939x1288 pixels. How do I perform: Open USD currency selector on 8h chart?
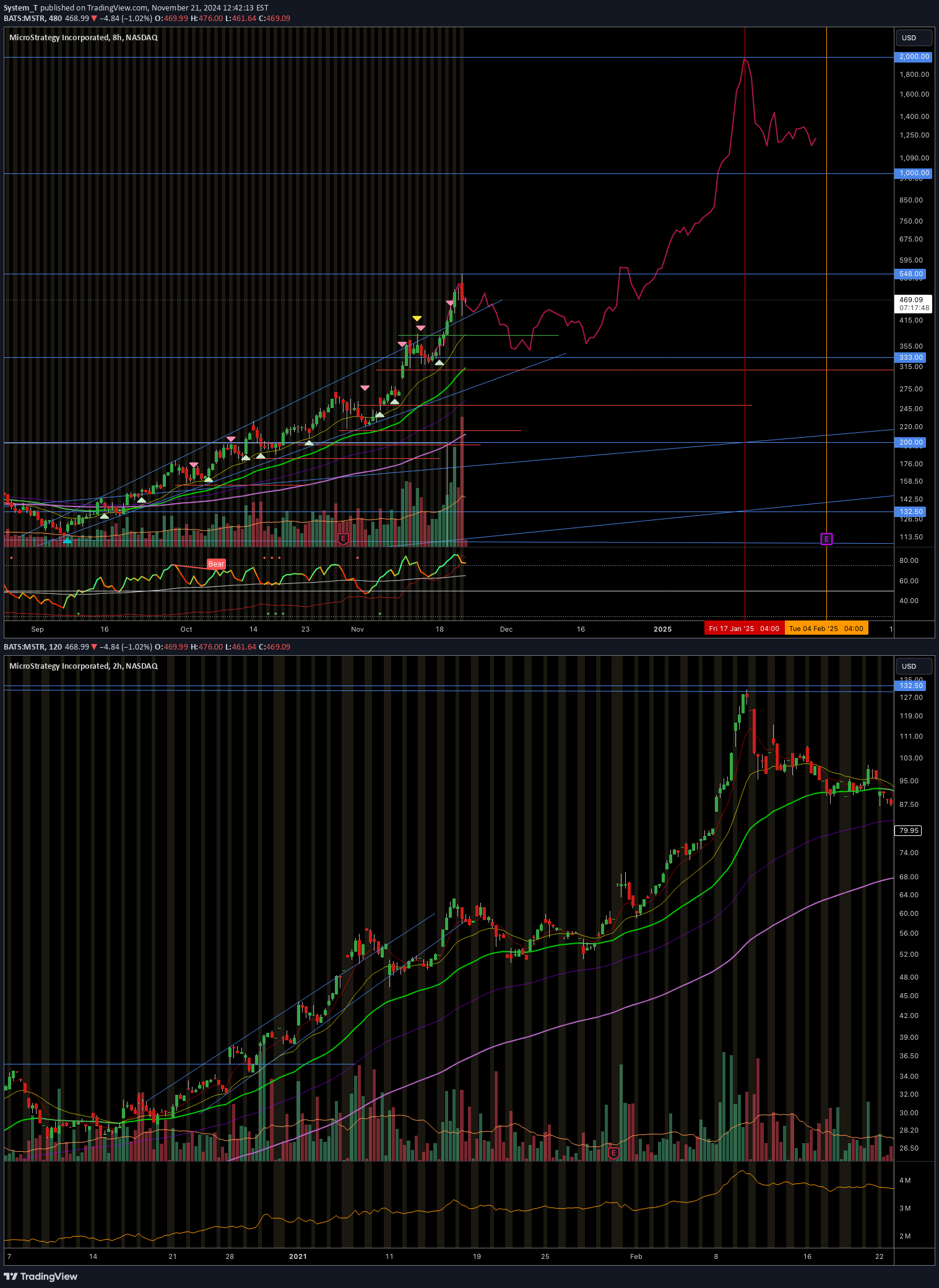[x=914, y=38]
